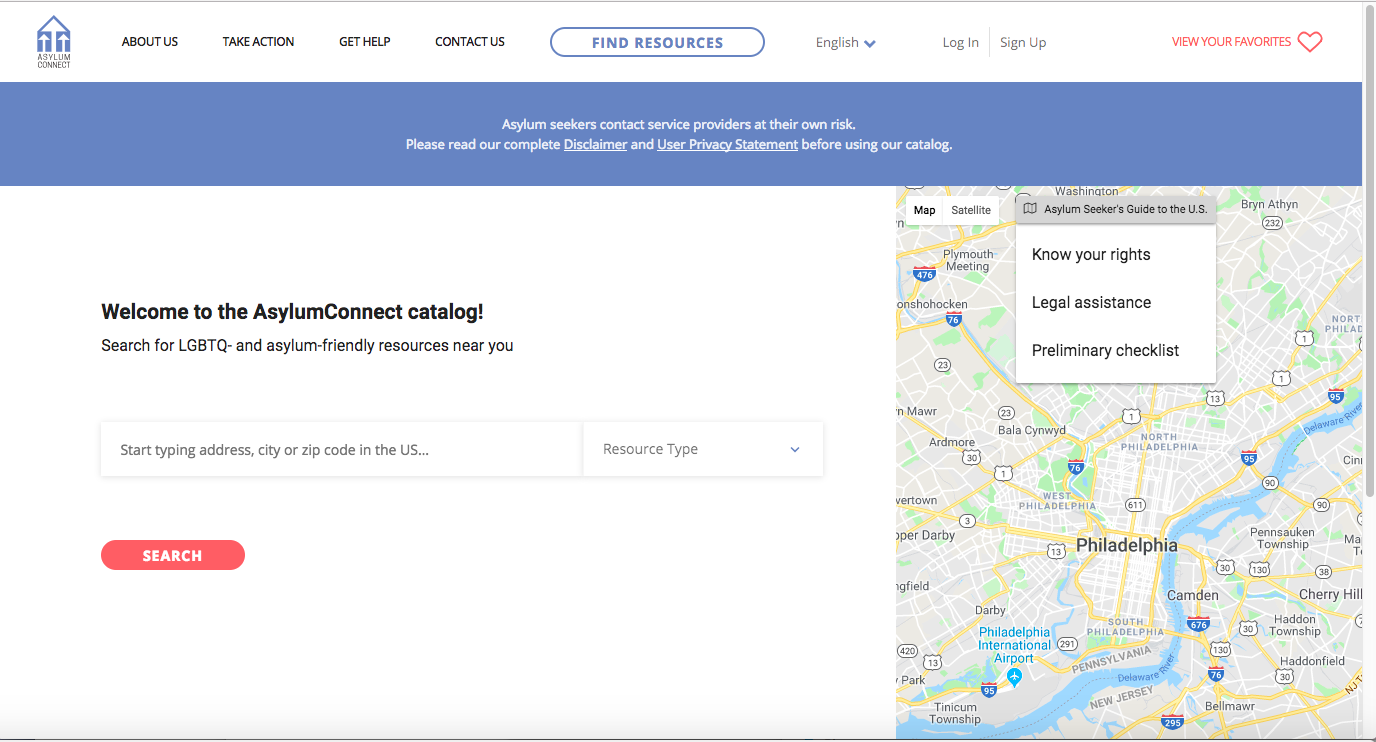1376x742 pixels.
Task: Click the Resource Type chevron arrow
Action: coord(795,450)
